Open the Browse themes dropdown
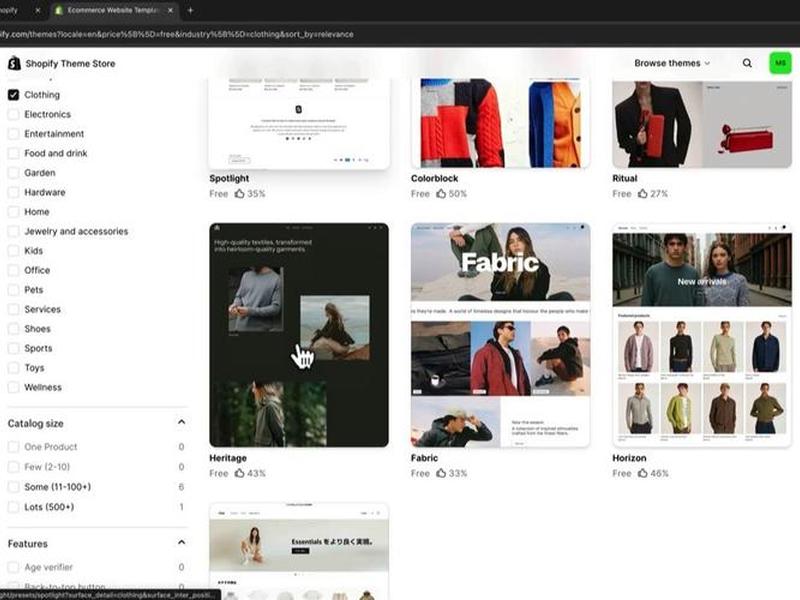The height and width of the screenshot is (600, 800). pyautogui.click(x=672, y=63)
